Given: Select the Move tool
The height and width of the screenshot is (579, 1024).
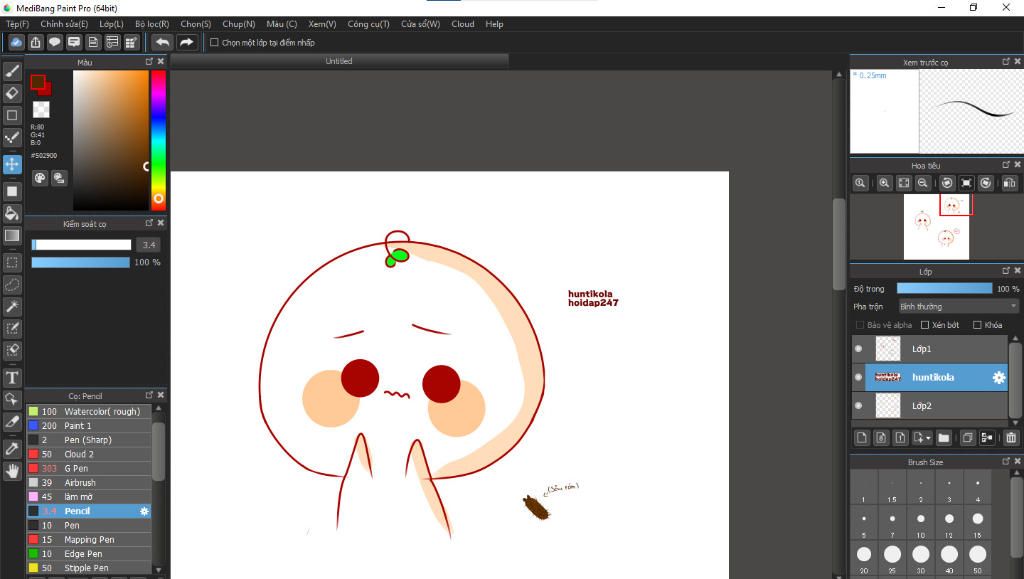Looking at the screenshot, I should [12, 164].
